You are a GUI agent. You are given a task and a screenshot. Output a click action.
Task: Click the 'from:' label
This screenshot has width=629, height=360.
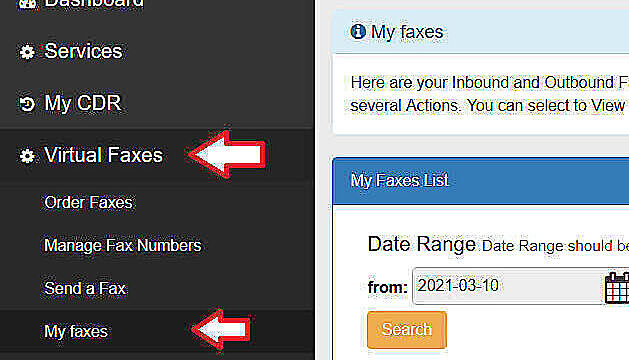coord(388,287)
